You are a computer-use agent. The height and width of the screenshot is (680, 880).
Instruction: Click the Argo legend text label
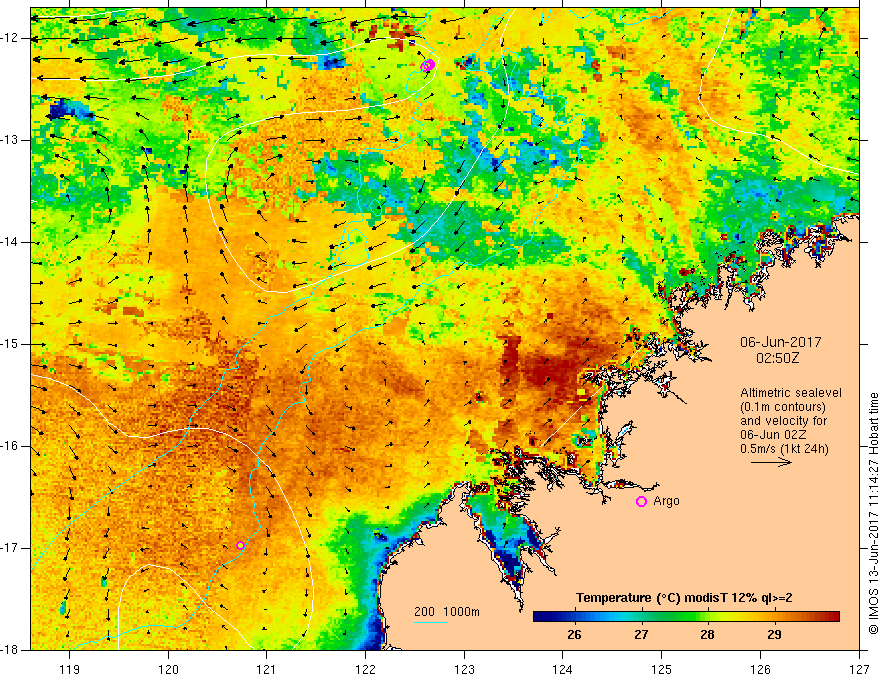[666, 501]
